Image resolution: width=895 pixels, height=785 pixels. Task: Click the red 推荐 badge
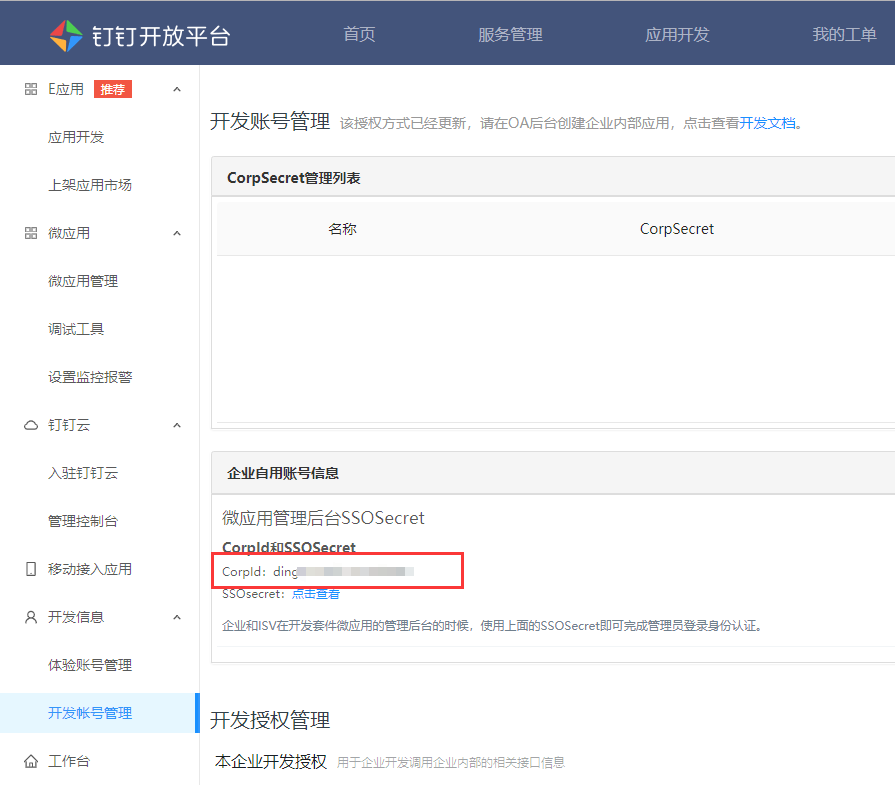(113, 89)
